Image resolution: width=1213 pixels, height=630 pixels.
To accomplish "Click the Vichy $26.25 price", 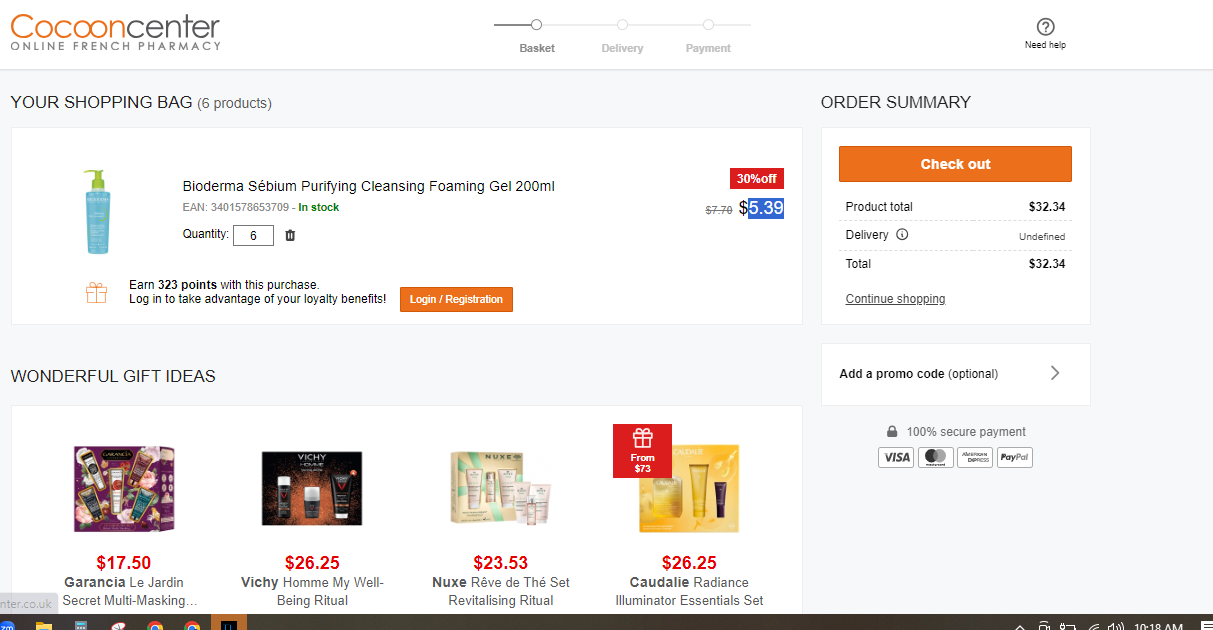I will click(x=312, y=563).
